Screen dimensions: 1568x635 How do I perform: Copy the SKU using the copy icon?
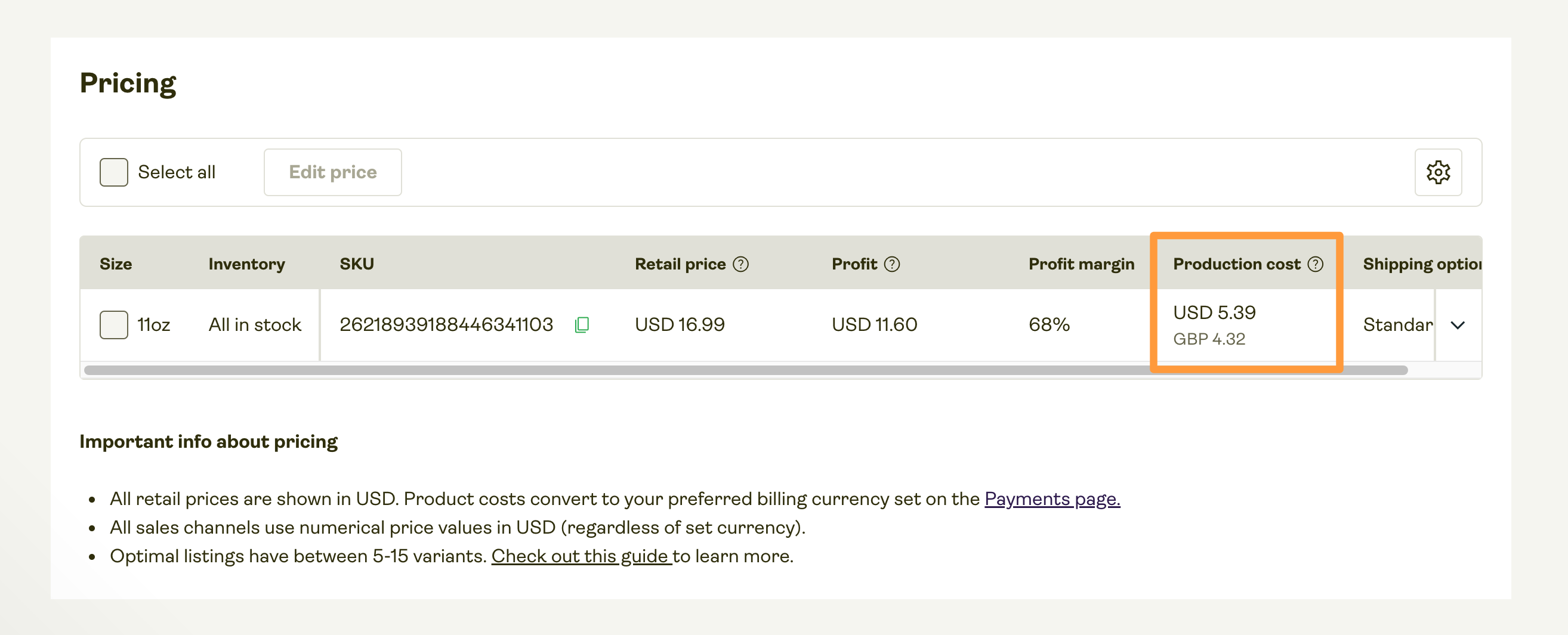[x=582, y=325]
